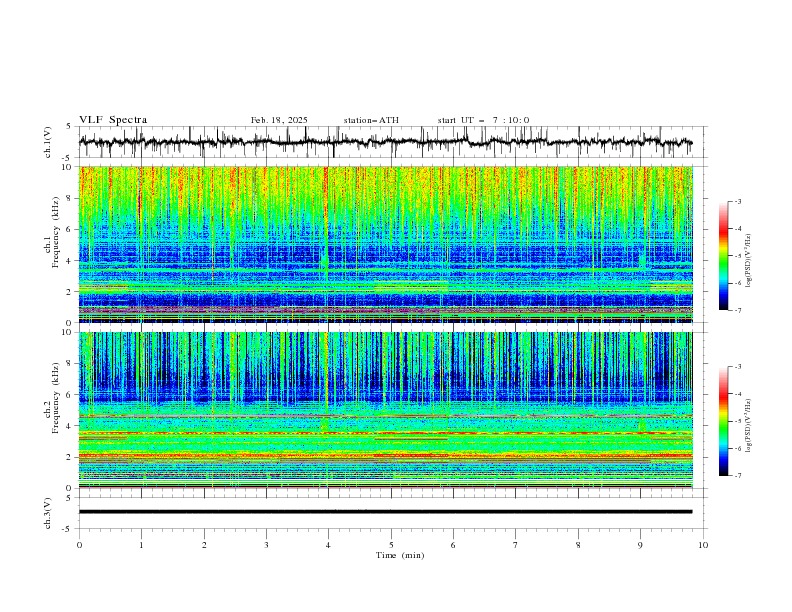Click the ch.2 colorbar "log(PSD)(V²/Hz)" label

749,425
